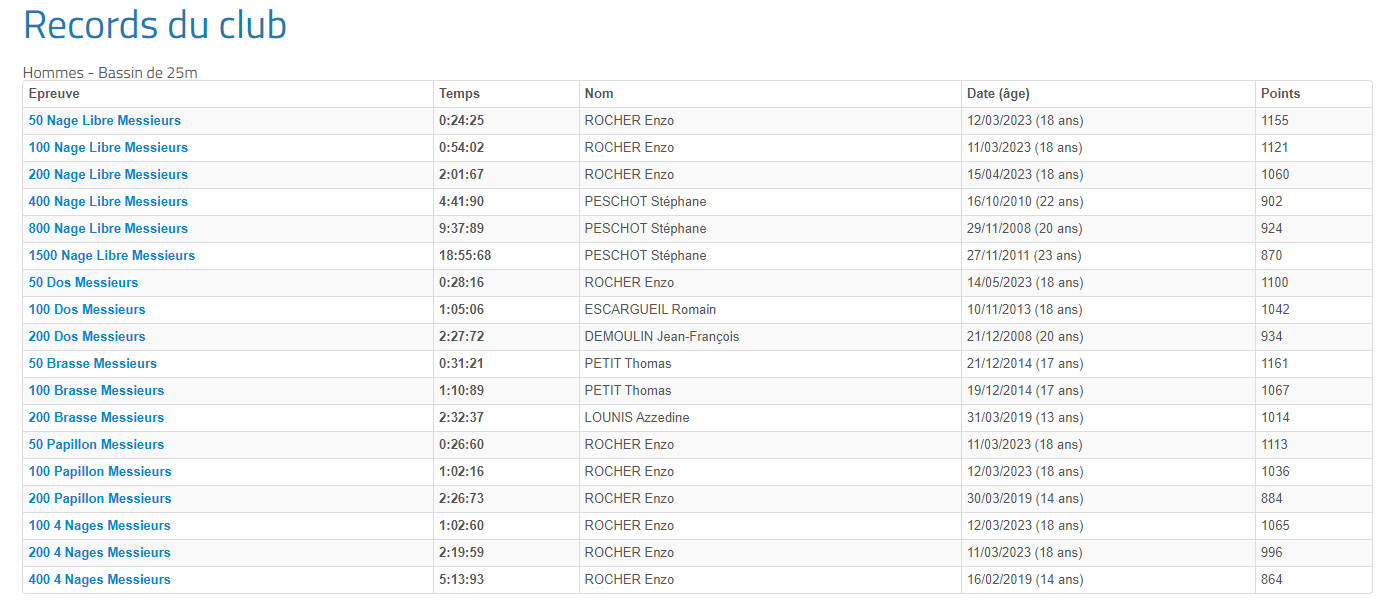Open 200 Nage Libre Messieurs record
The image size is (1381, 601).
[108, 175]
